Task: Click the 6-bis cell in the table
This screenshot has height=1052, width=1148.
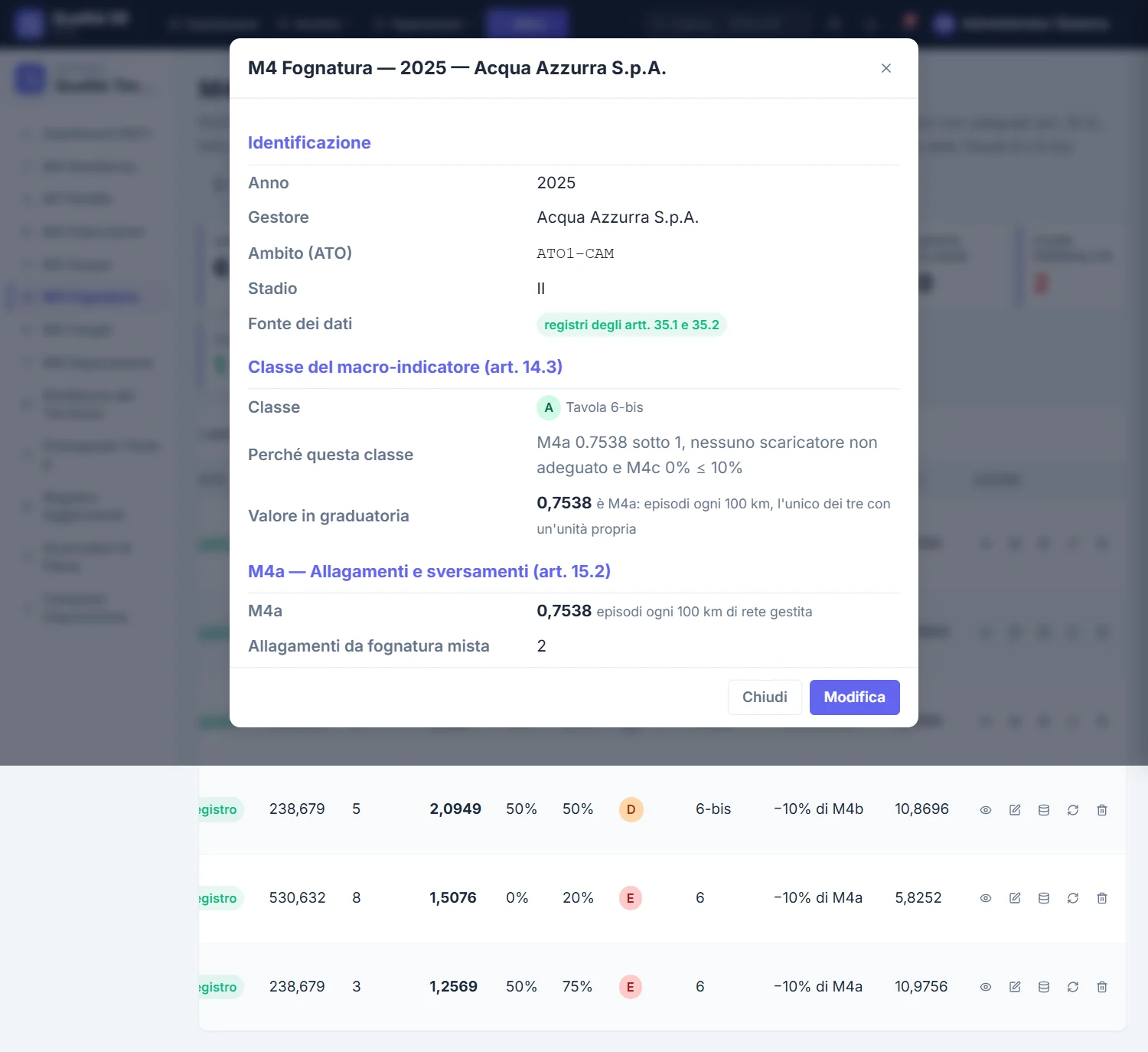Action: [713, 809]
